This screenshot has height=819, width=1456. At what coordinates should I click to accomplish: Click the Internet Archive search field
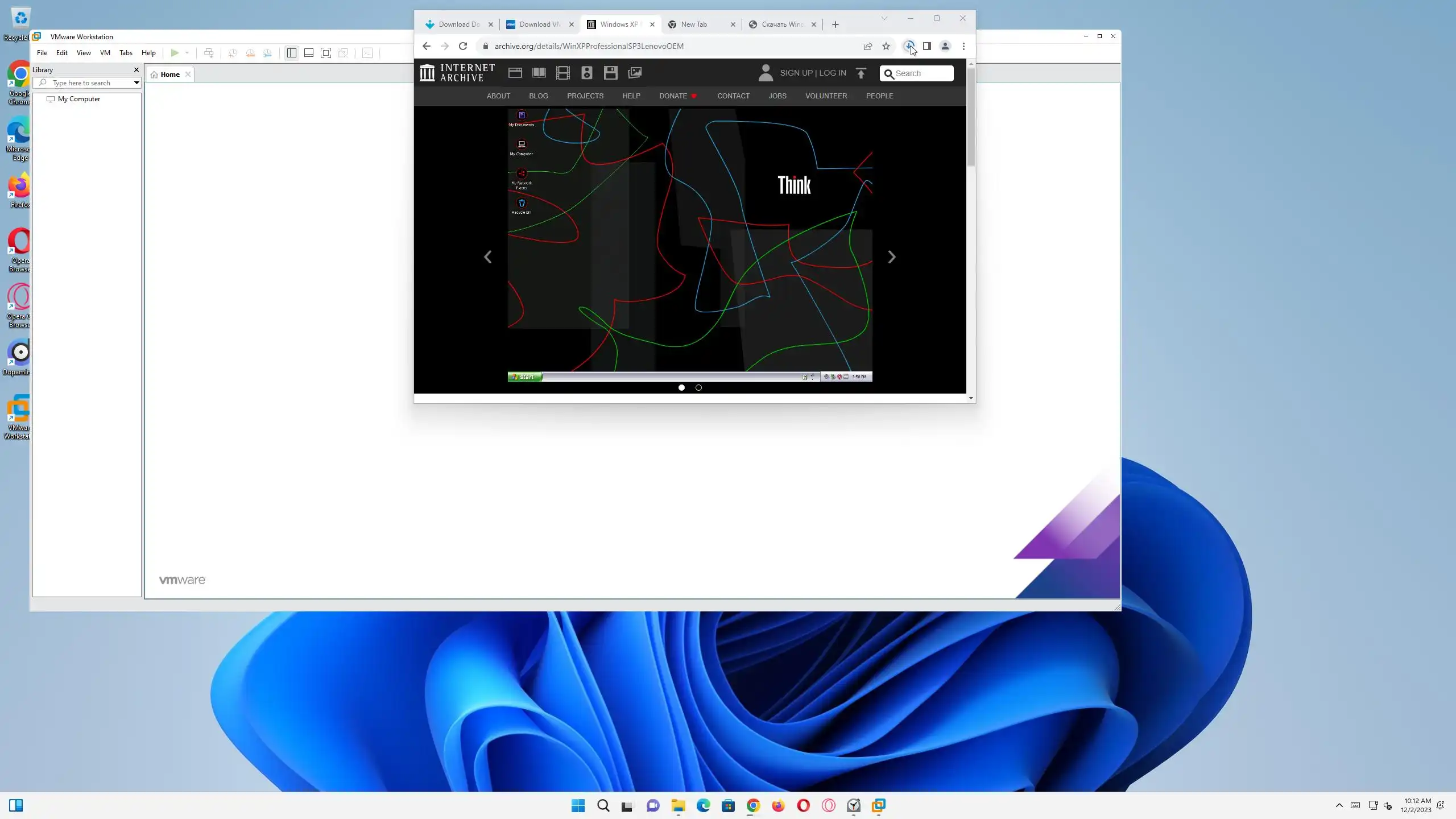click(x=922, y=73)
